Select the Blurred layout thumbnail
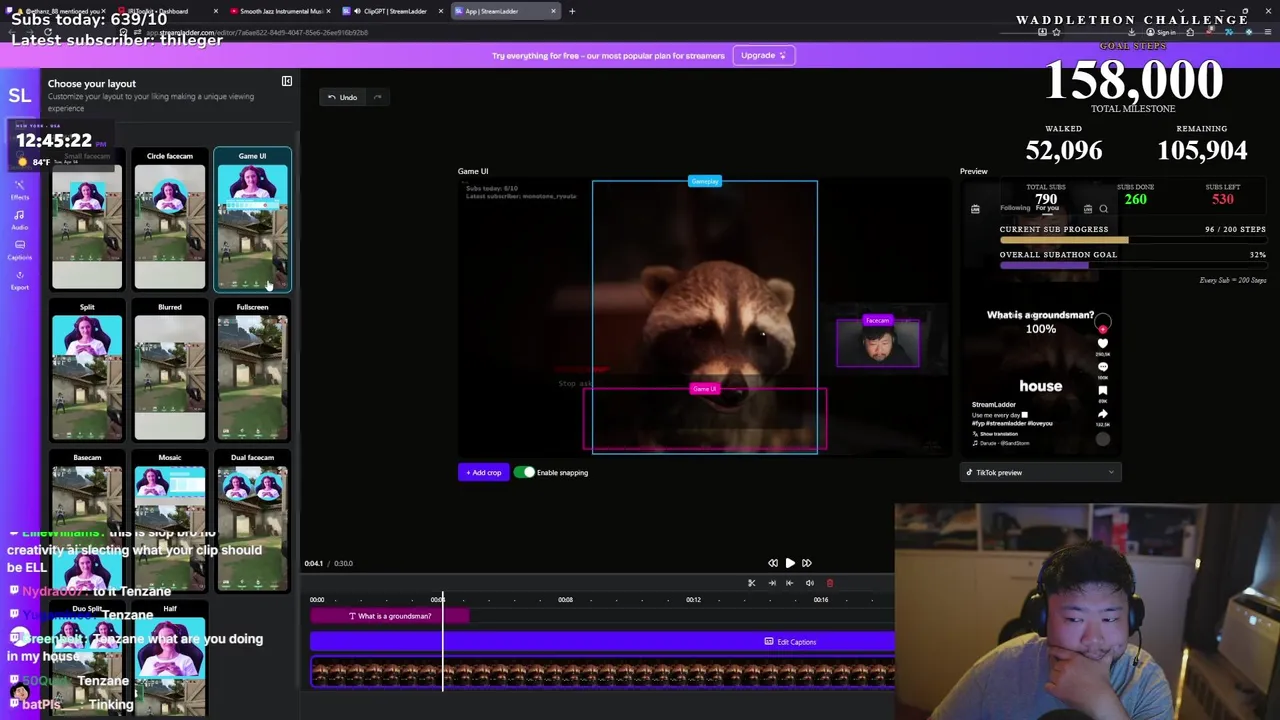 point(170,371)
